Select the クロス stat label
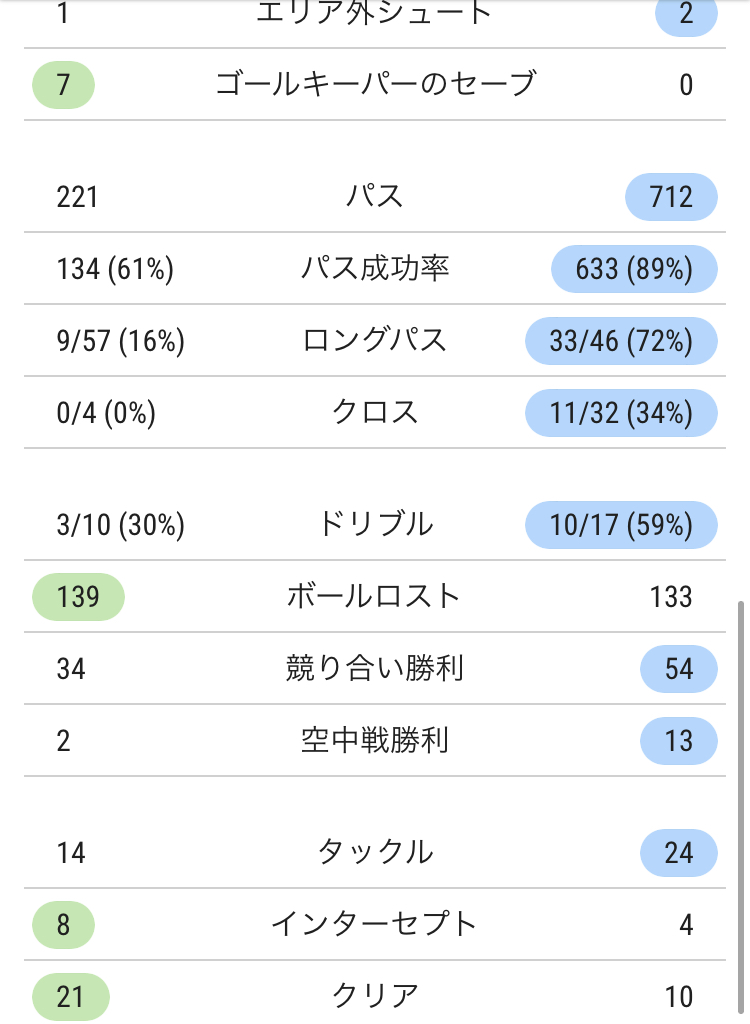Image resolution: width=750 pixels, height=1024 pixels. [x=374, y=413]
